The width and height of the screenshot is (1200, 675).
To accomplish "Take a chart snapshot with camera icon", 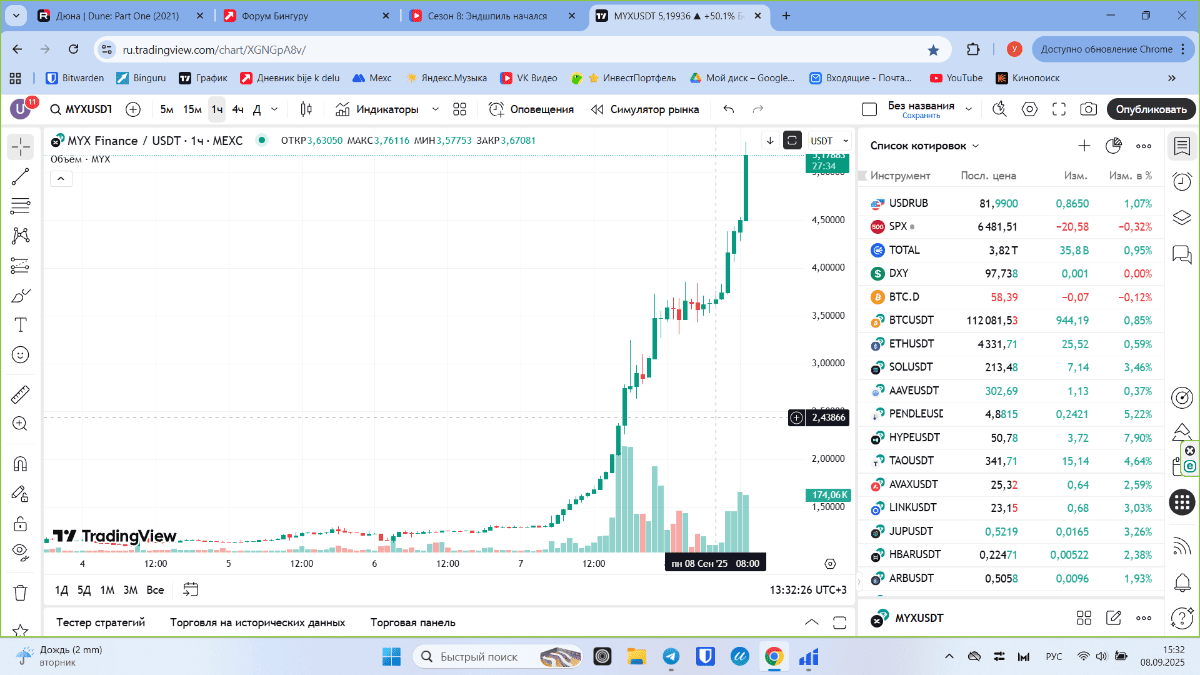I will coord(1088,109).
